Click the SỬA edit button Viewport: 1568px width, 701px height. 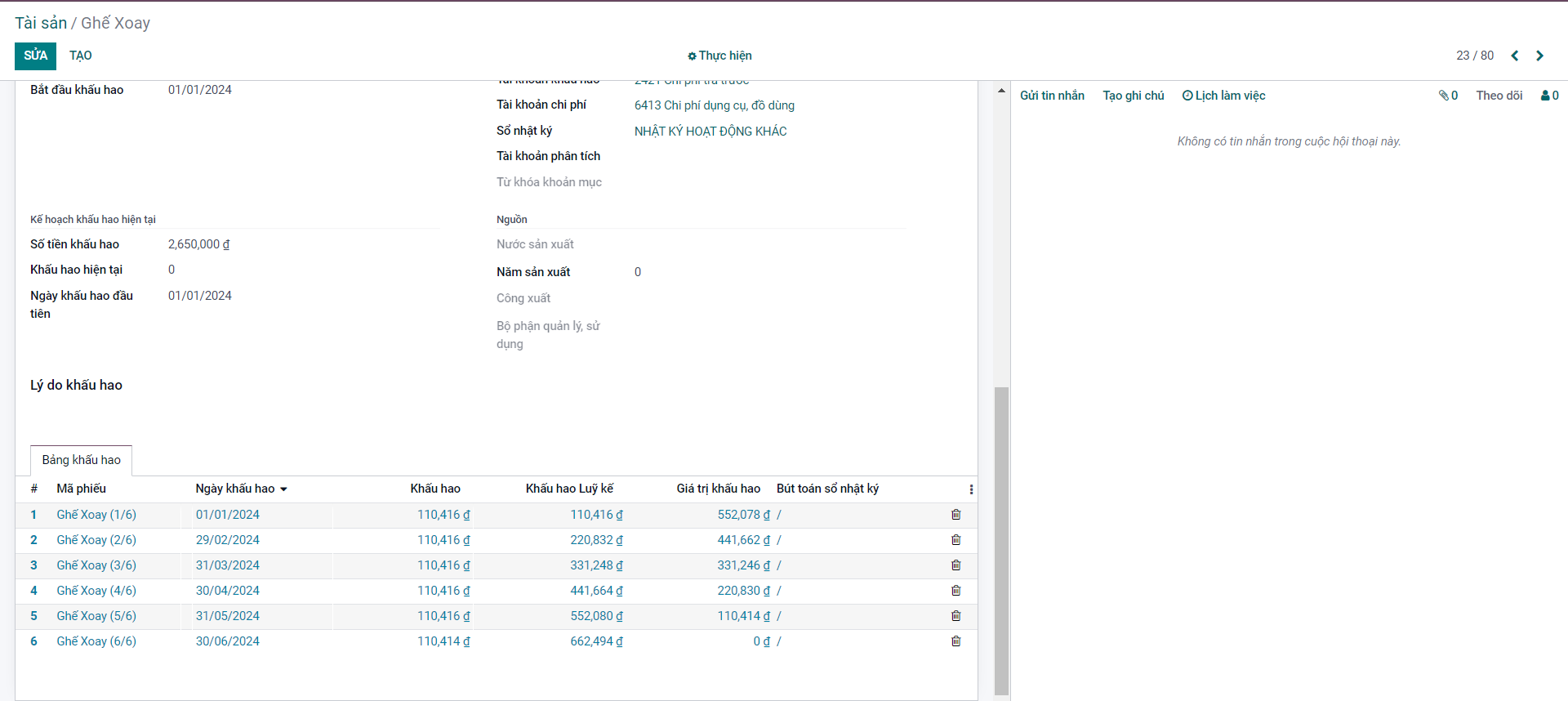pos(35,56)
